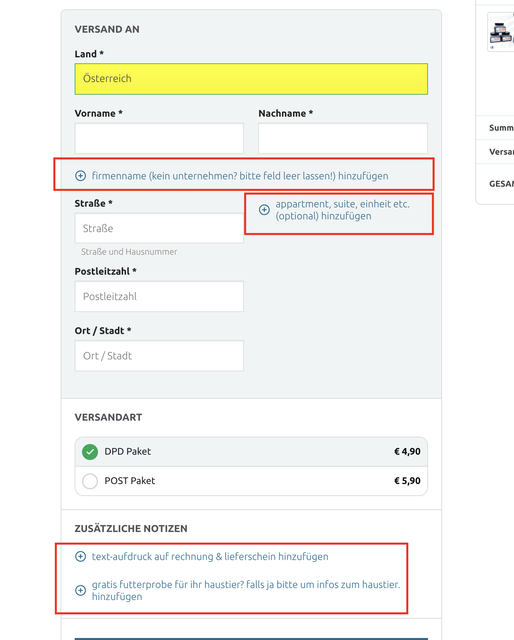Image resolution: width=514 pixels, height=640 pixels.
Task: Click into the Straße text field
Action: point(159,228)
